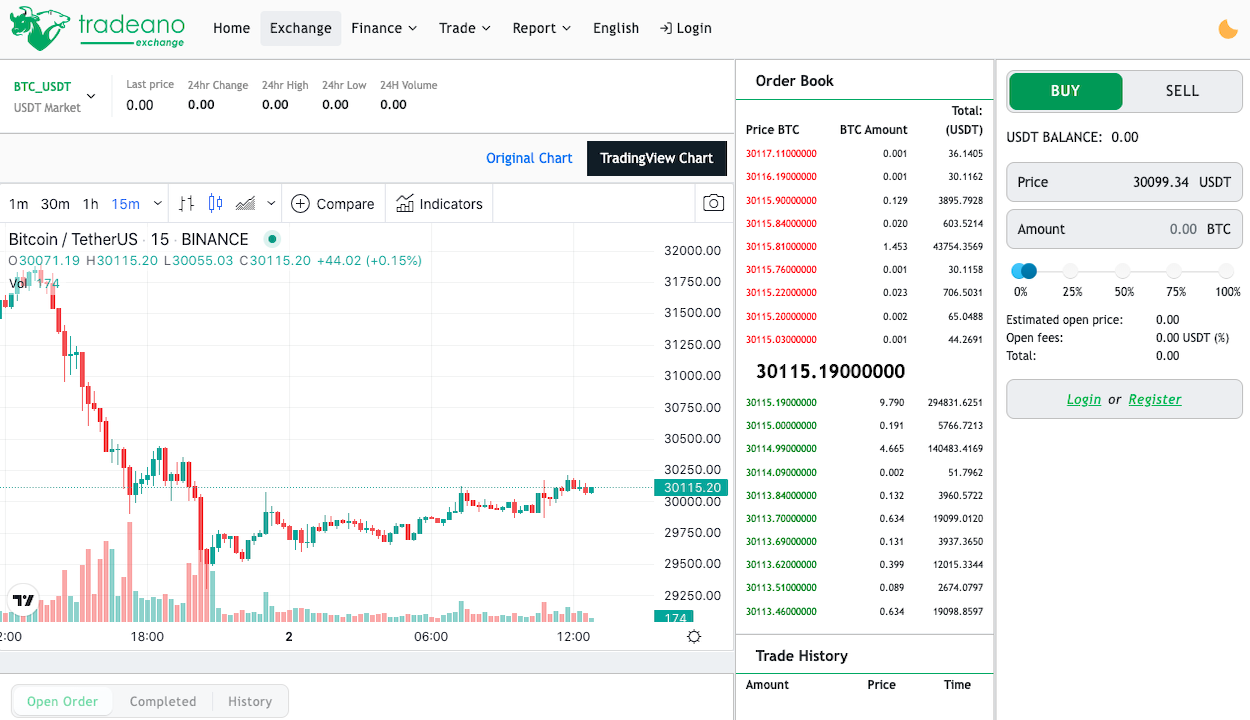Viewport: 1250px width, 720px height.
Task: Open the Exchange menu item
Action: 300,28
